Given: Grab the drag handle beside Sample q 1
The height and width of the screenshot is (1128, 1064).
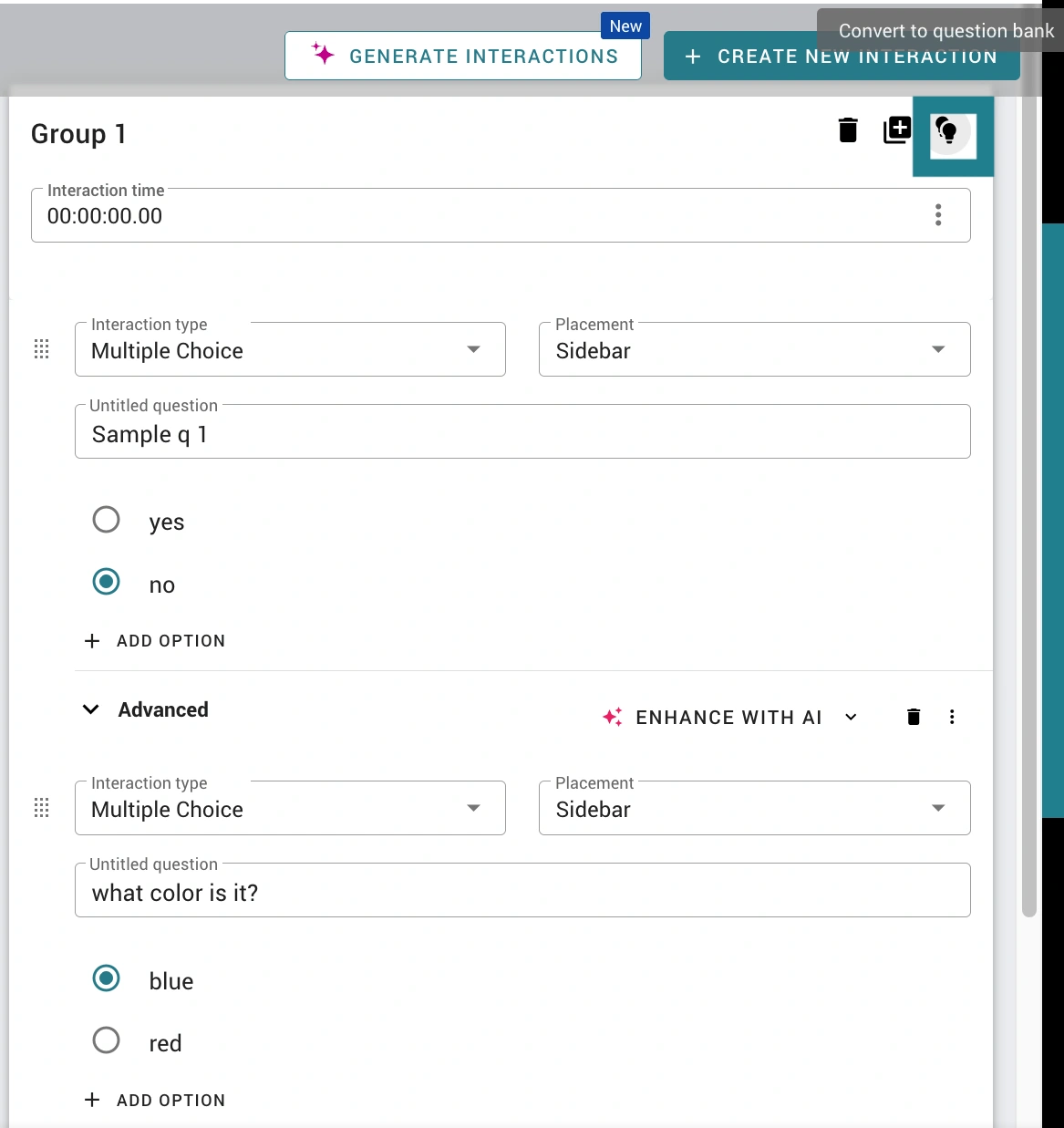Looking at the screenshot, I should 42,349.
